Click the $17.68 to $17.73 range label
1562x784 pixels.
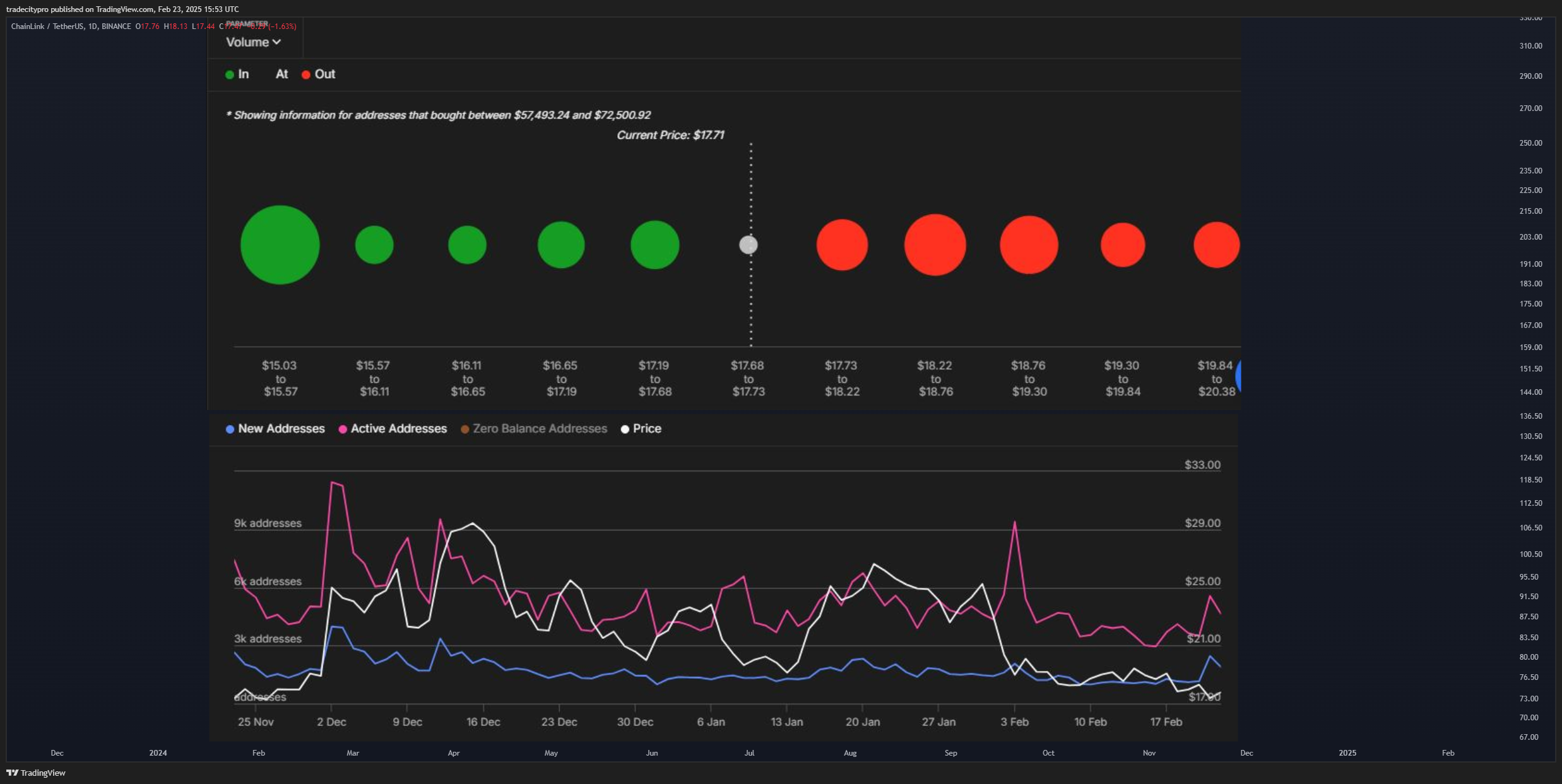pyautogui.click(x=748, y=378)
